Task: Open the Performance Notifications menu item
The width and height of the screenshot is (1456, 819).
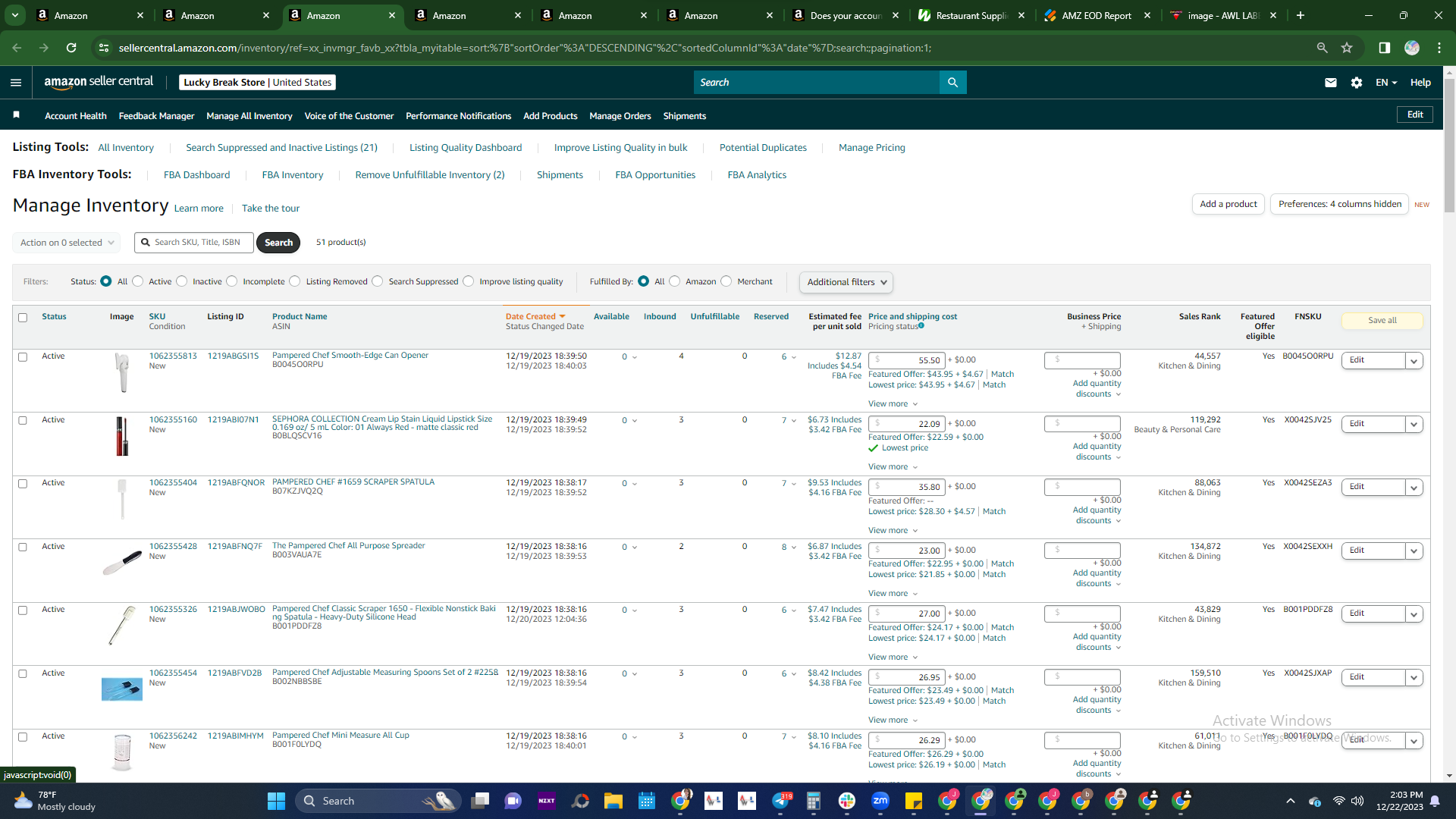Action: pos(458,116)
